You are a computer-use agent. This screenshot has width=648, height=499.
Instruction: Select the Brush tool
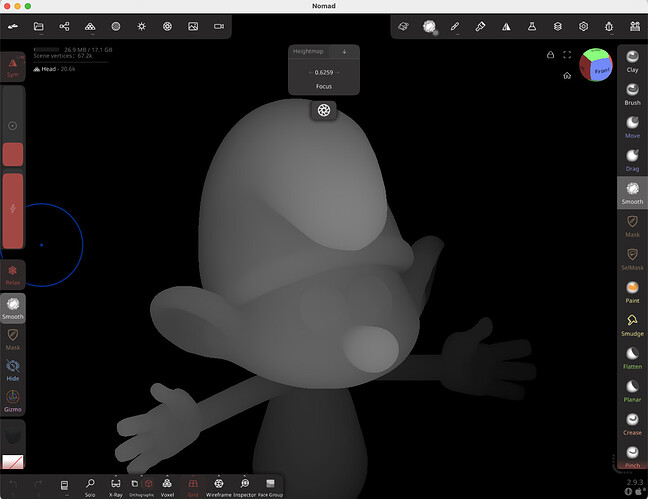pos(632,94)
